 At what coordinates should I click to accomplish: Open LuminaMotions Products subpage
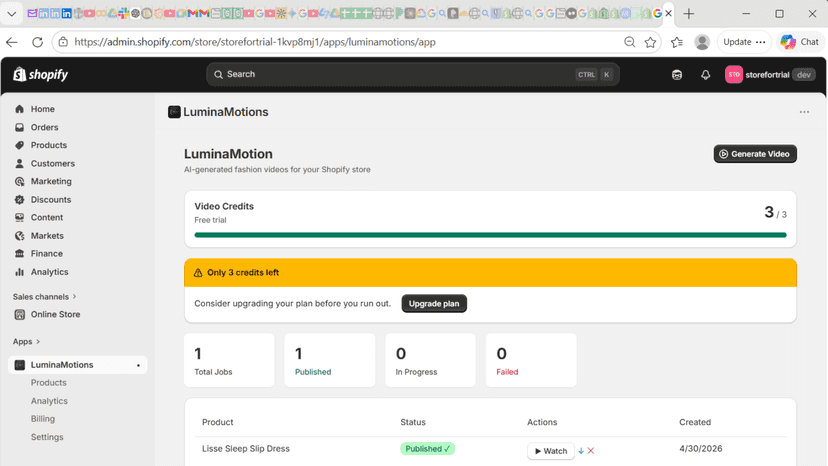[49, 383]
